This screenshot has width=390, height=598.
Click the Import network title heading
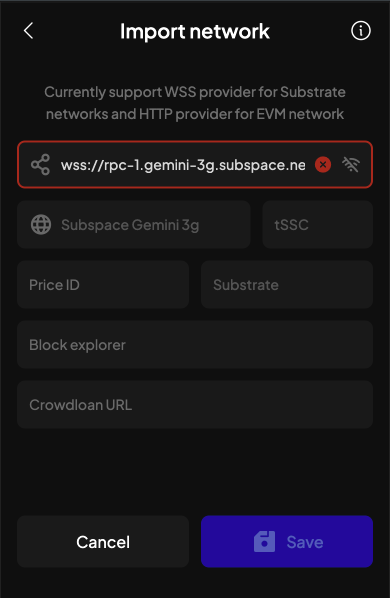[195, 31]
